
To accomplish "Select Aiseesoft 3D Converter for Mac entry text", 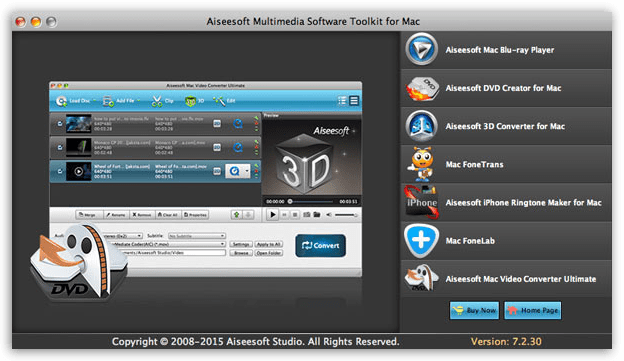I will point(505,127).
